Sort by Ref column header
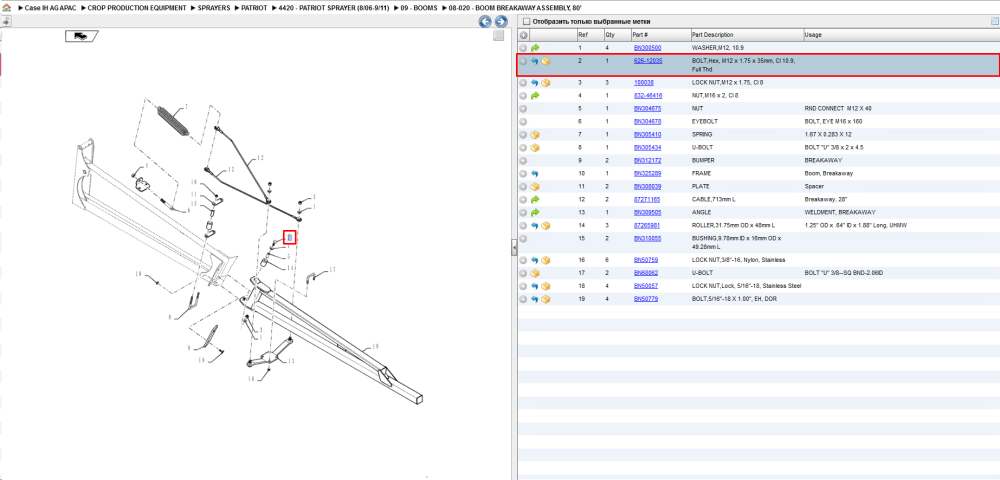Viewport: 1000px width, 480px height. pyautogui.click(x=589, y=34)
